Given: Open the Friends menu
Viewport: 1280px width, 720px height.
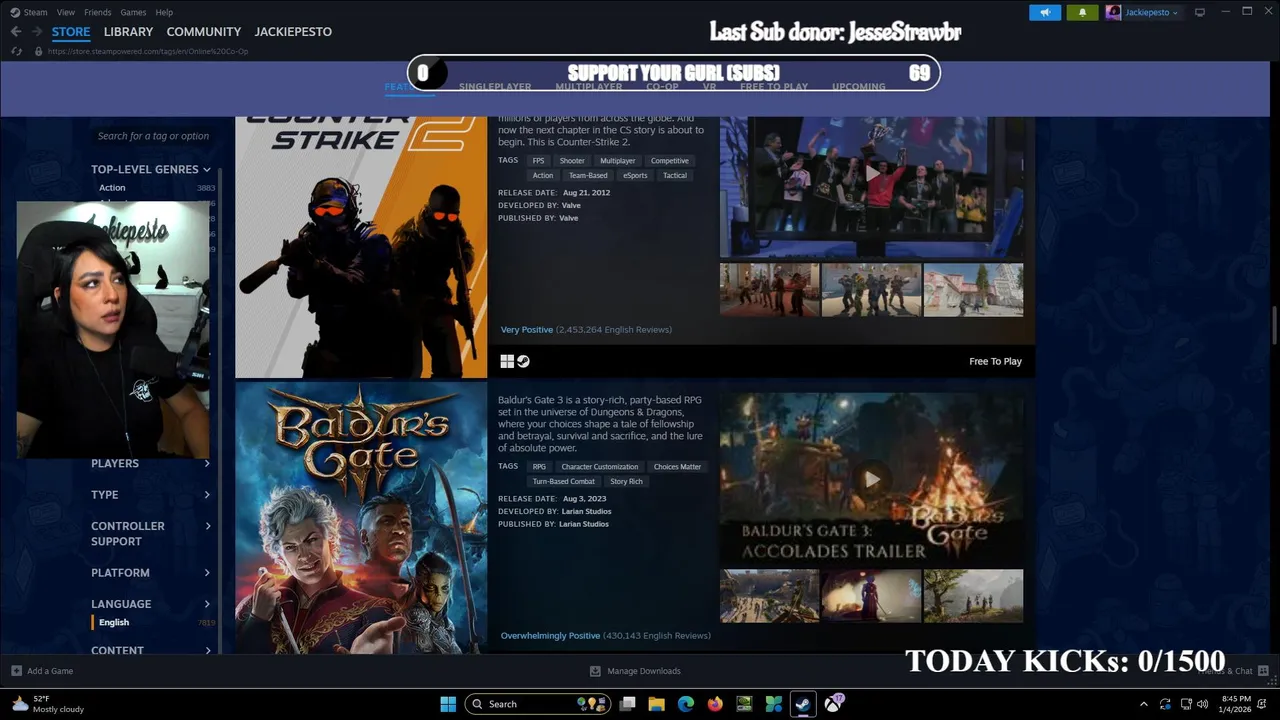Looking at the screenshot, I should (98, 12).
